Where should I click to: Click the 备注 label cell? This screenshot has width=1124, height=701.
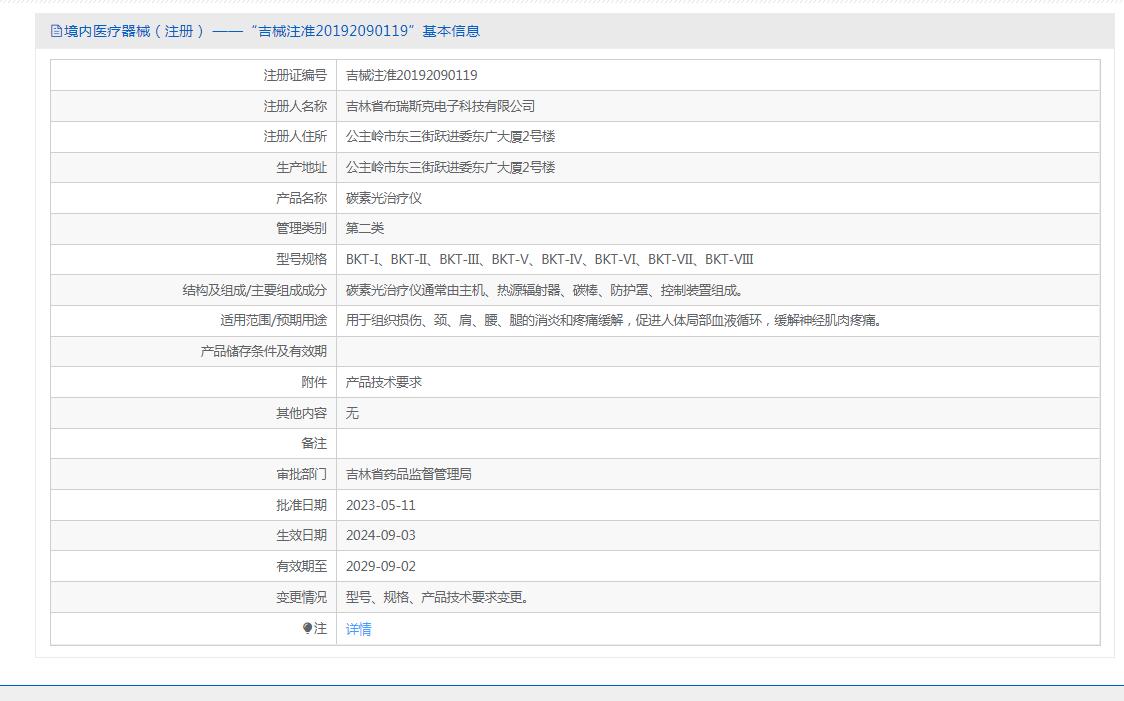pyautogui.click(x=194, y=444)
